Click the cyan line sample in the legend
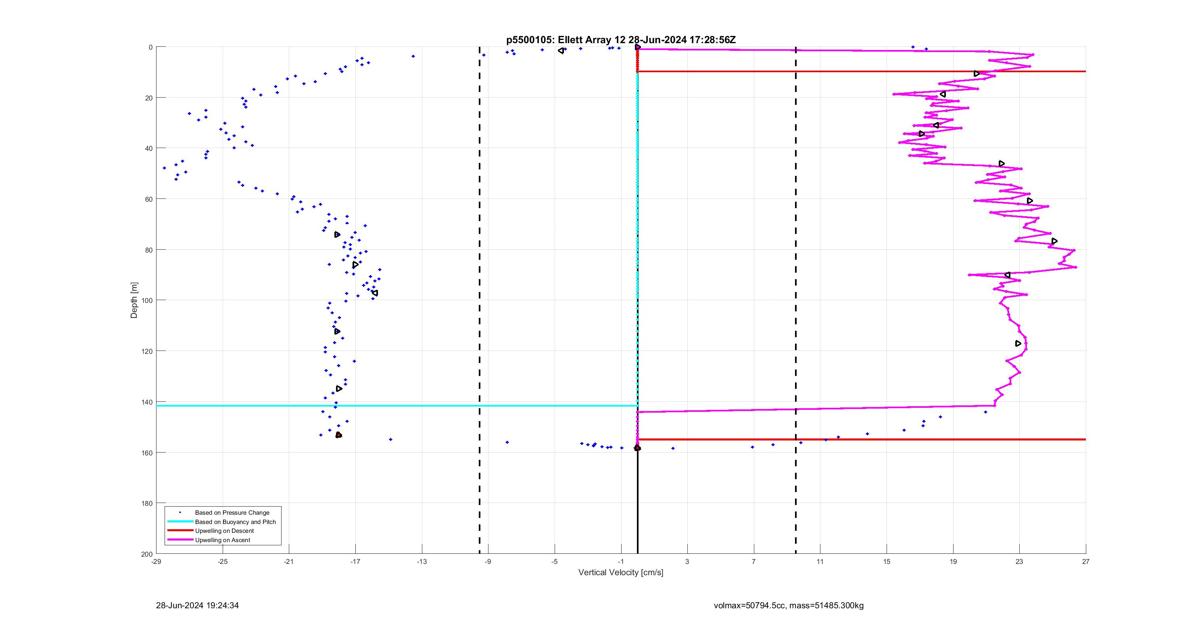The image size is (1200, 622). pyautogui.click(x=179, y=522)
